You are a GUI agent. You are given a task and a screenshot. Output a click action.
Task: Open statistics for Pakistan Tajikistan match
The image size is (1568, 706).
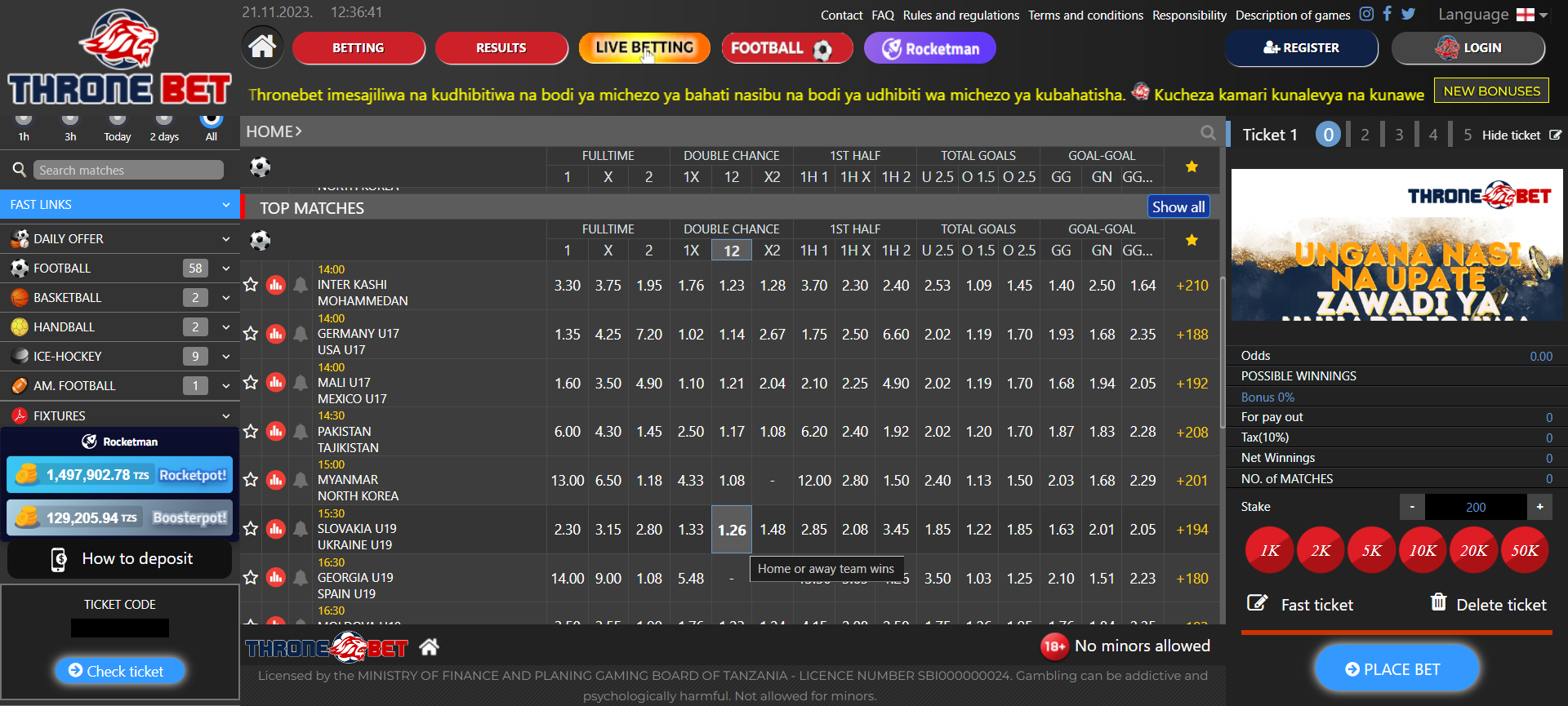point(276,431)
